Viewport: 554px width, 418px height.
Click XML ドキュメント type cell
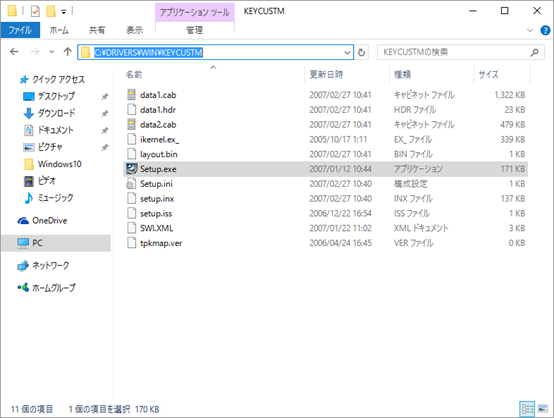point(421,228)
